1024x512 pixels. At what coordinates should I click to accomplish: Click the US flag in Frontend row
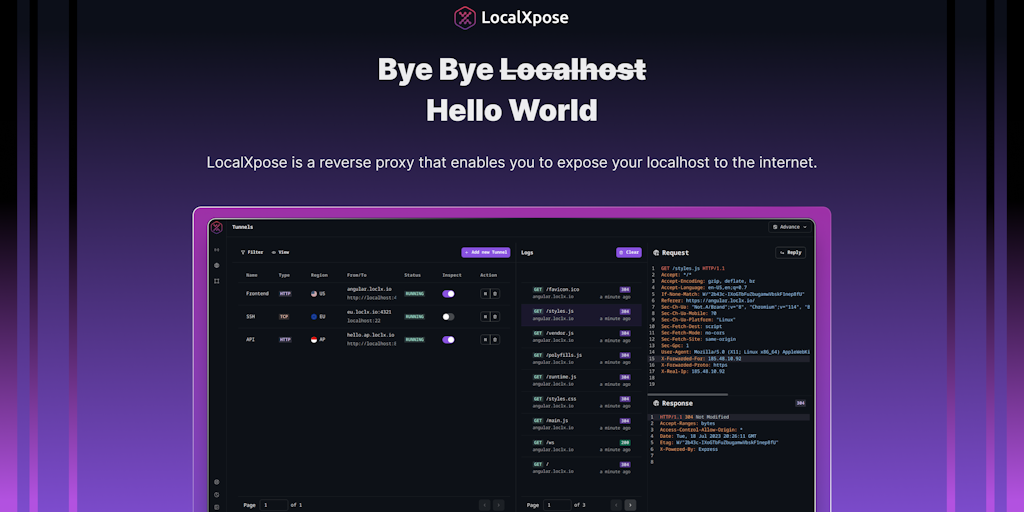(313, 294)
